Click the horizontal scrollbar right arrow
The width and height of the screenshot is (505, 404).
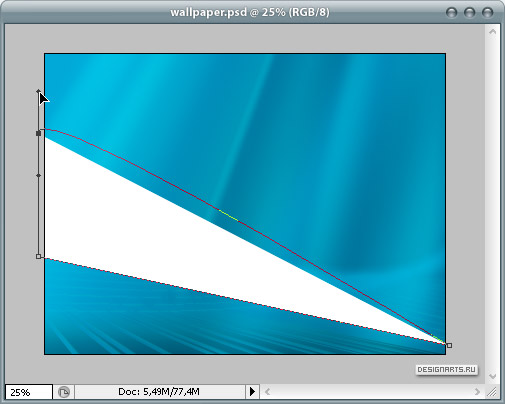(477, 392)
